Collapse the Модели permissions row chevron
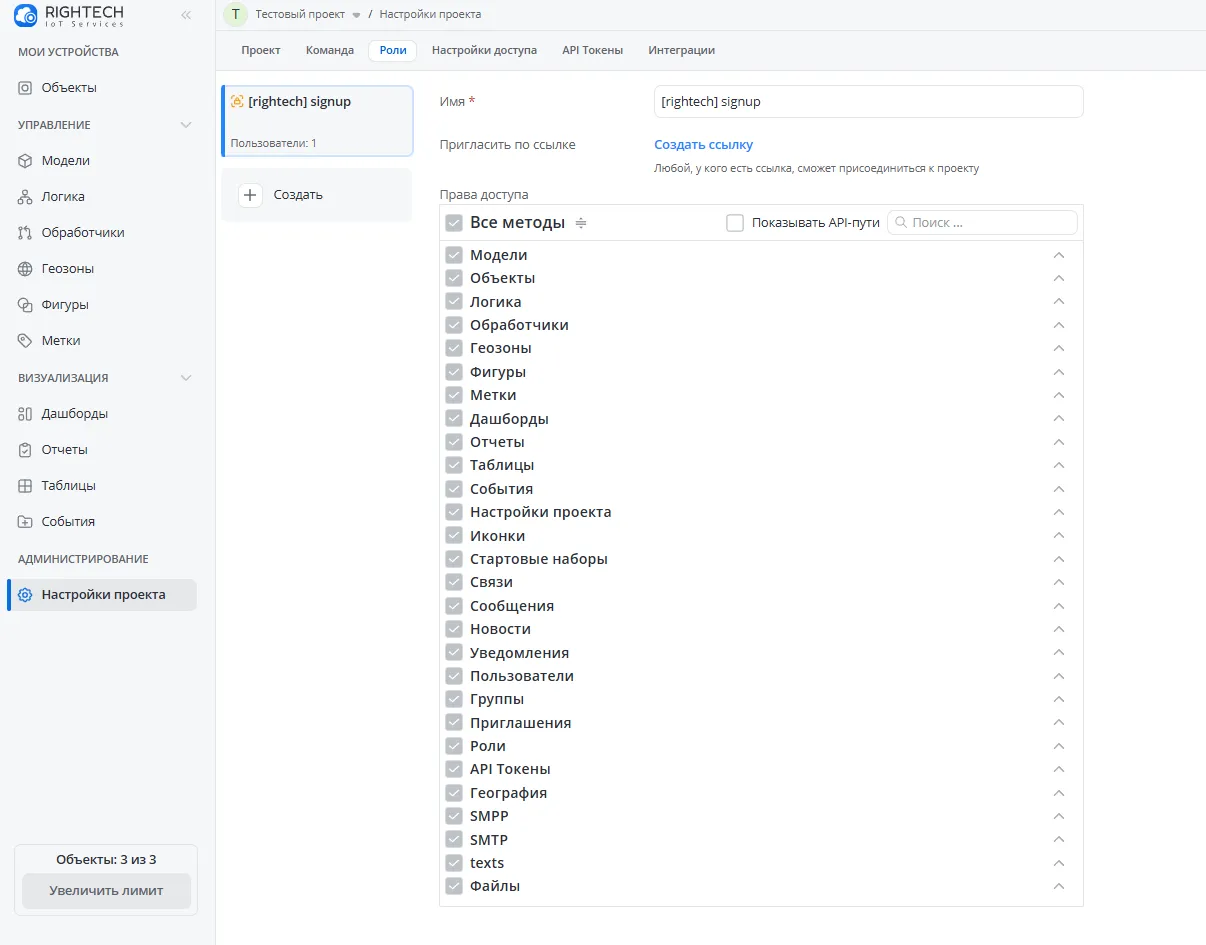The height and width of the screenshot is (945, 1206). [1059, 255]
